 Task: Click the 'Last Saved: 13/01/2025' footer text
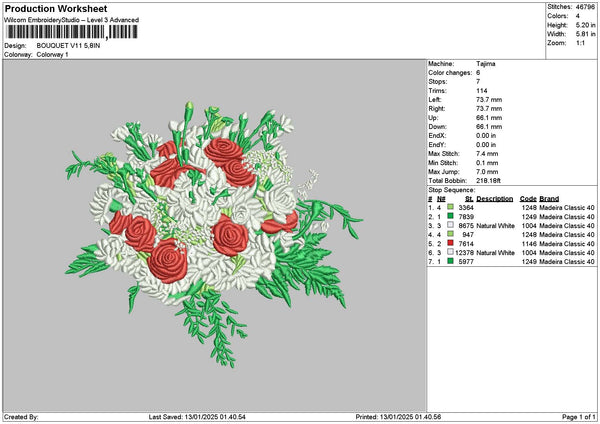pos(197,417)
